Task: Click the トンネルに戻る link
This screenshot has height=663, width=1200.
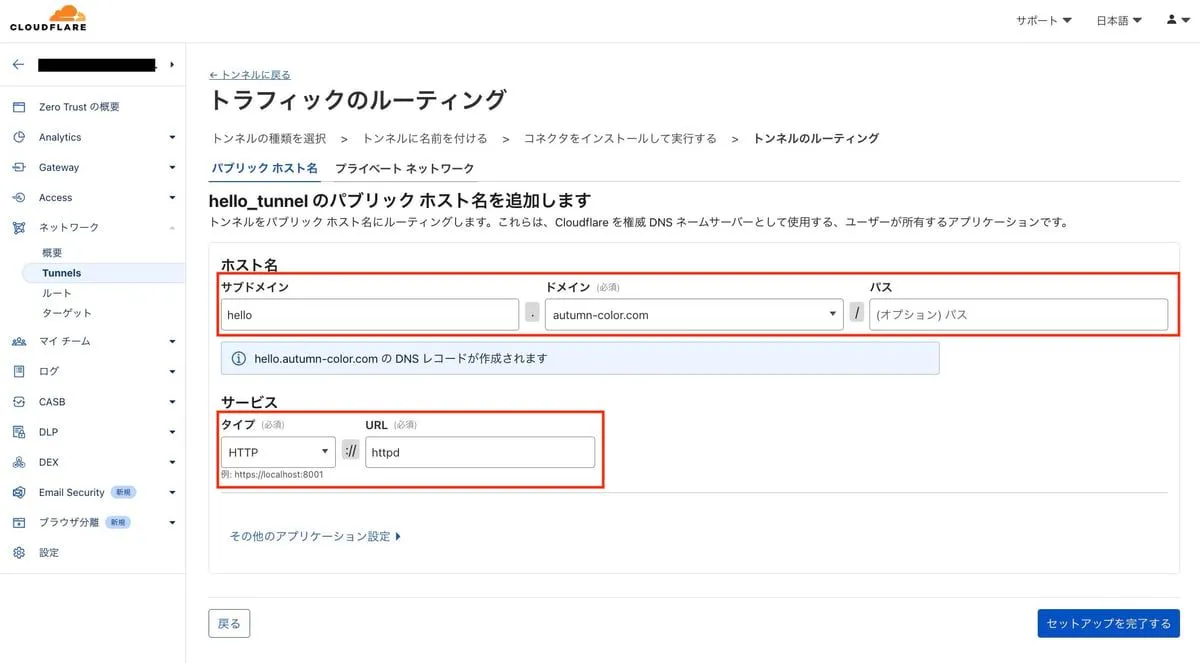Action: (250, 75)
